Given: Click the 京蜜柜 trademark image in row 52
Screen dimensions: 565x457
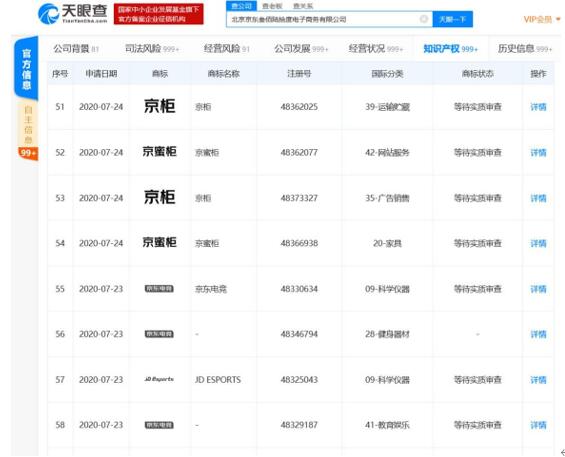Looking at the screenshot, I should pos(160,151).
